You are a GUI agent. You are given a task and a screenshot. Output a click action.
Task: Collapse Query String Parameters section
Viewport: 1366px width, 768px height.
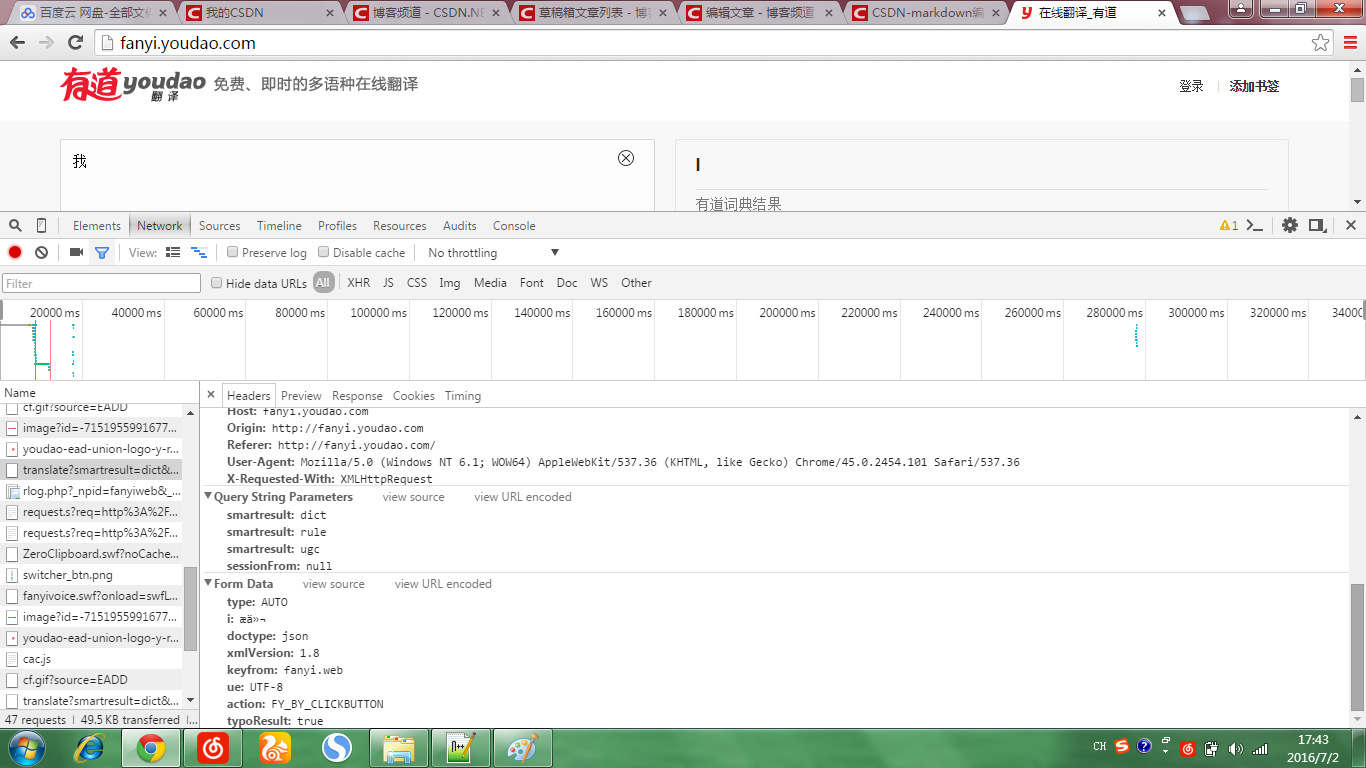209,497
